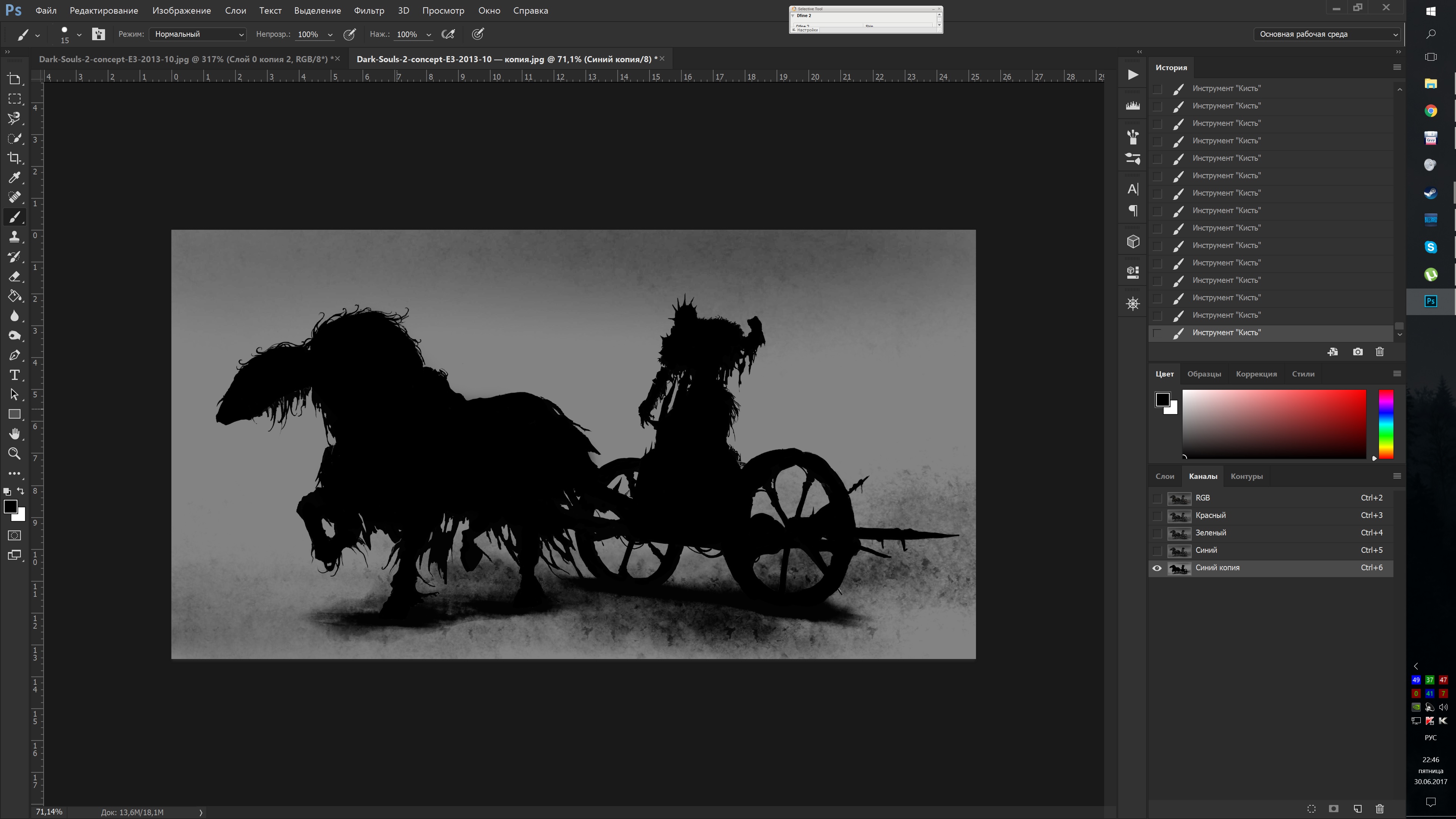
Task: Select the Rectangle shape tool
Action: [x=15, y=414]
